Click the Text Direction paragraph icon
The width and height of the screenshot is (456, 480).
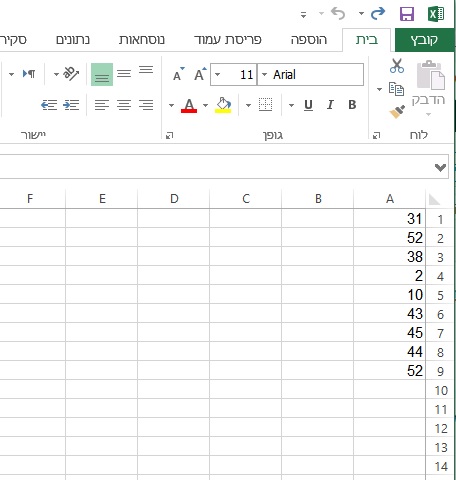pyautogui.click(x=29, y=73)
